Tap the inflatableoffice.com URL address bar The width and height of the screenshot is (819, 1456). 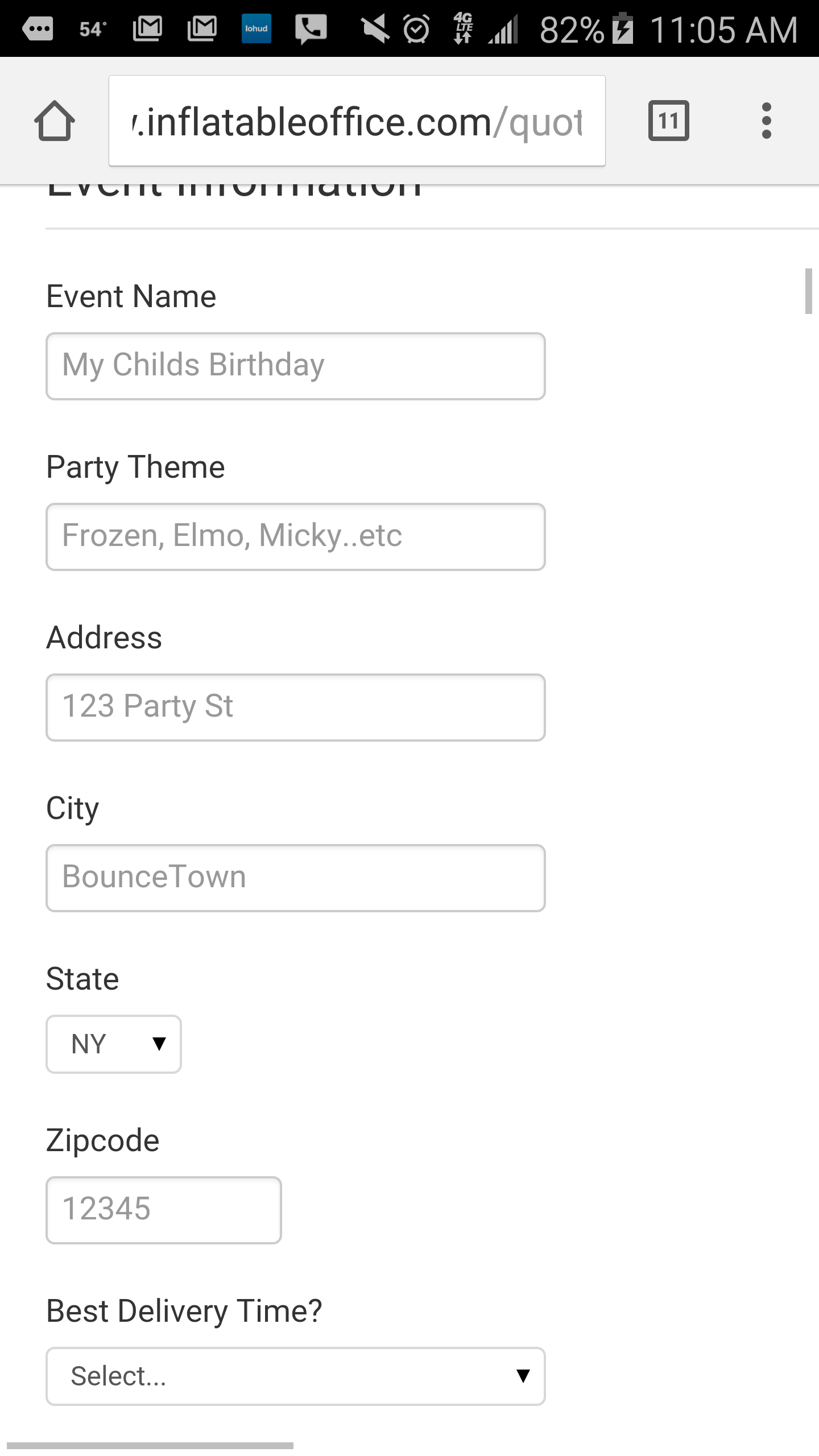pos(357,121)
